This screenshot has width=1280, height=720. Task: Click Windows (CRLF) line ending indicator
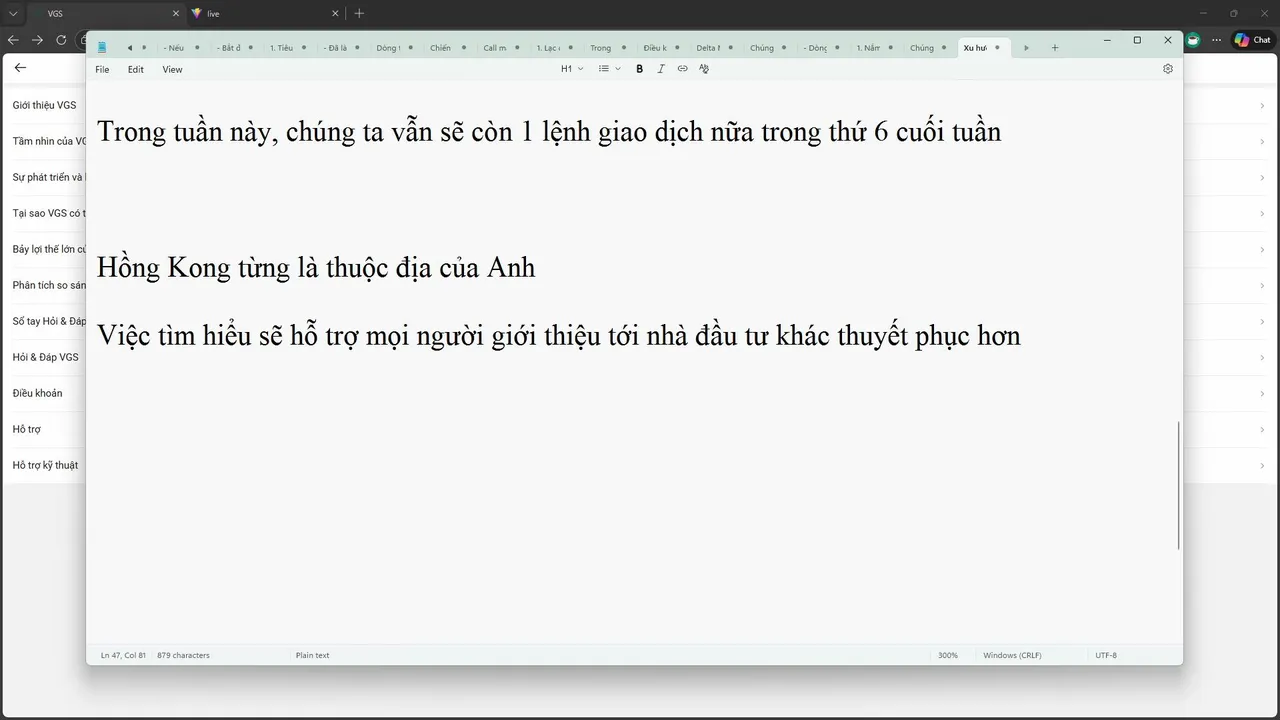pyautogui.click(x=1012, y=655)
